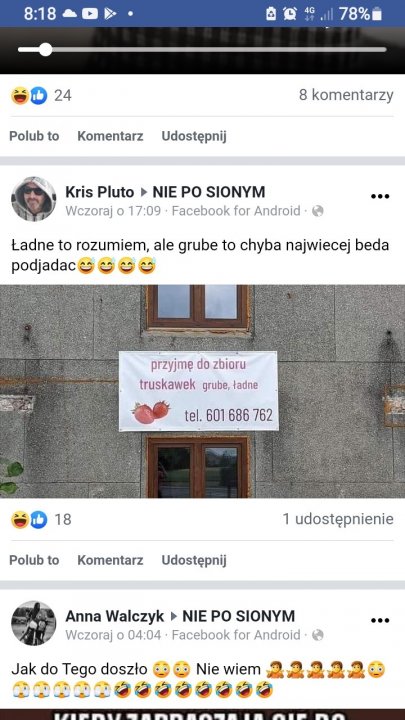Screen dimensions: 405x720
Task: Open the strawberry banner photo
Action: tap(202, 391)
